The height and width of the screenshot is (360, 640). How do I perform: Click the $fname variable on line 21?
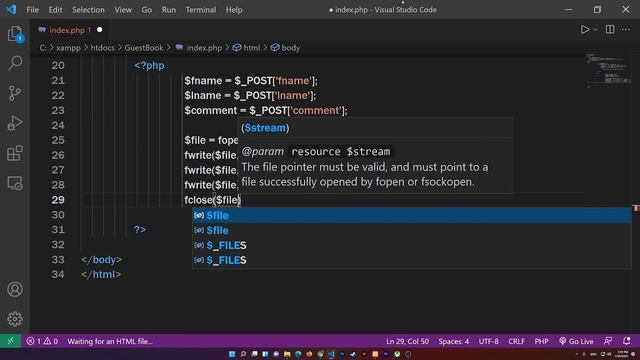203,81
